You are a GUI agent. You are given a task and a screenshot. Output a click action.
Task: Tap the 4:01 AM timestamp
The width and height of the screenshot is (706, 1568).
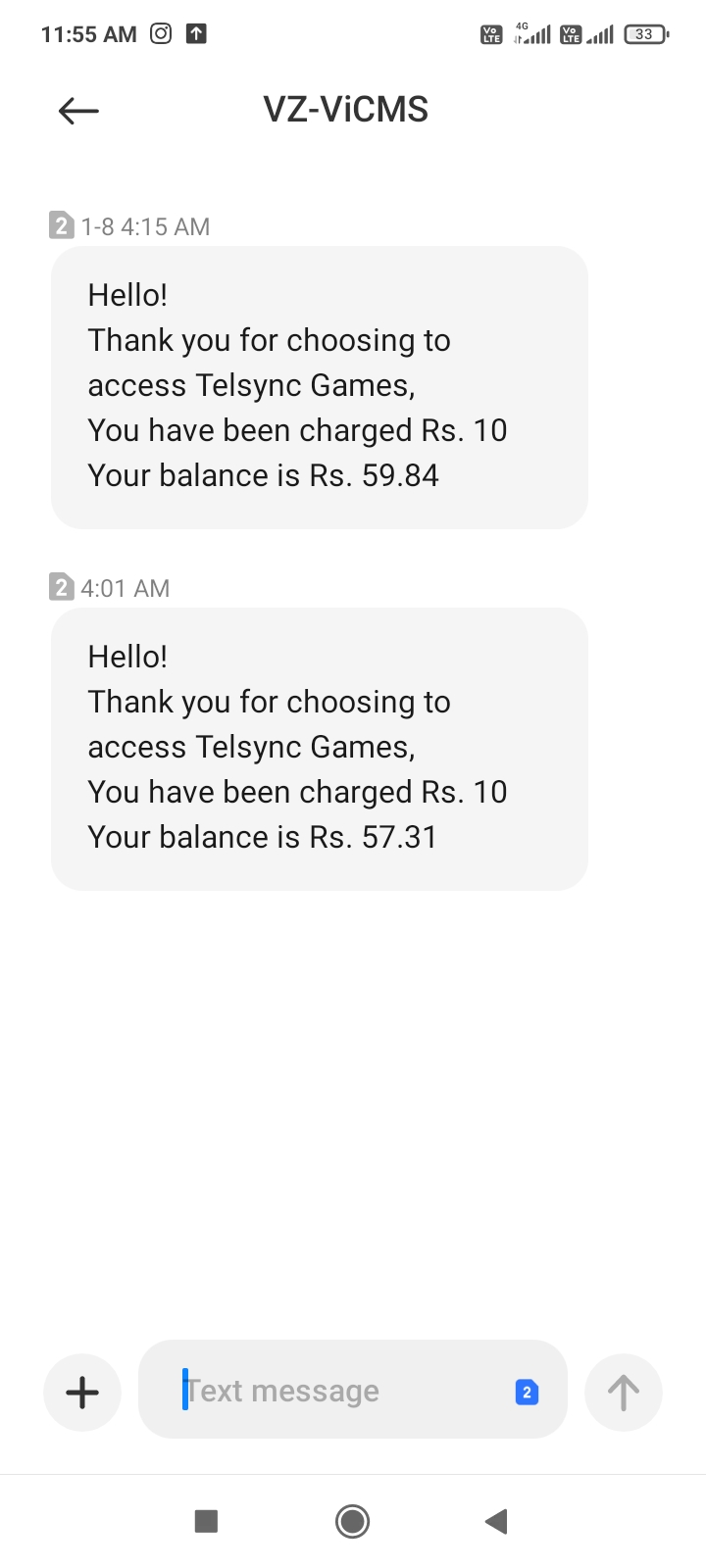click(126, 589)
